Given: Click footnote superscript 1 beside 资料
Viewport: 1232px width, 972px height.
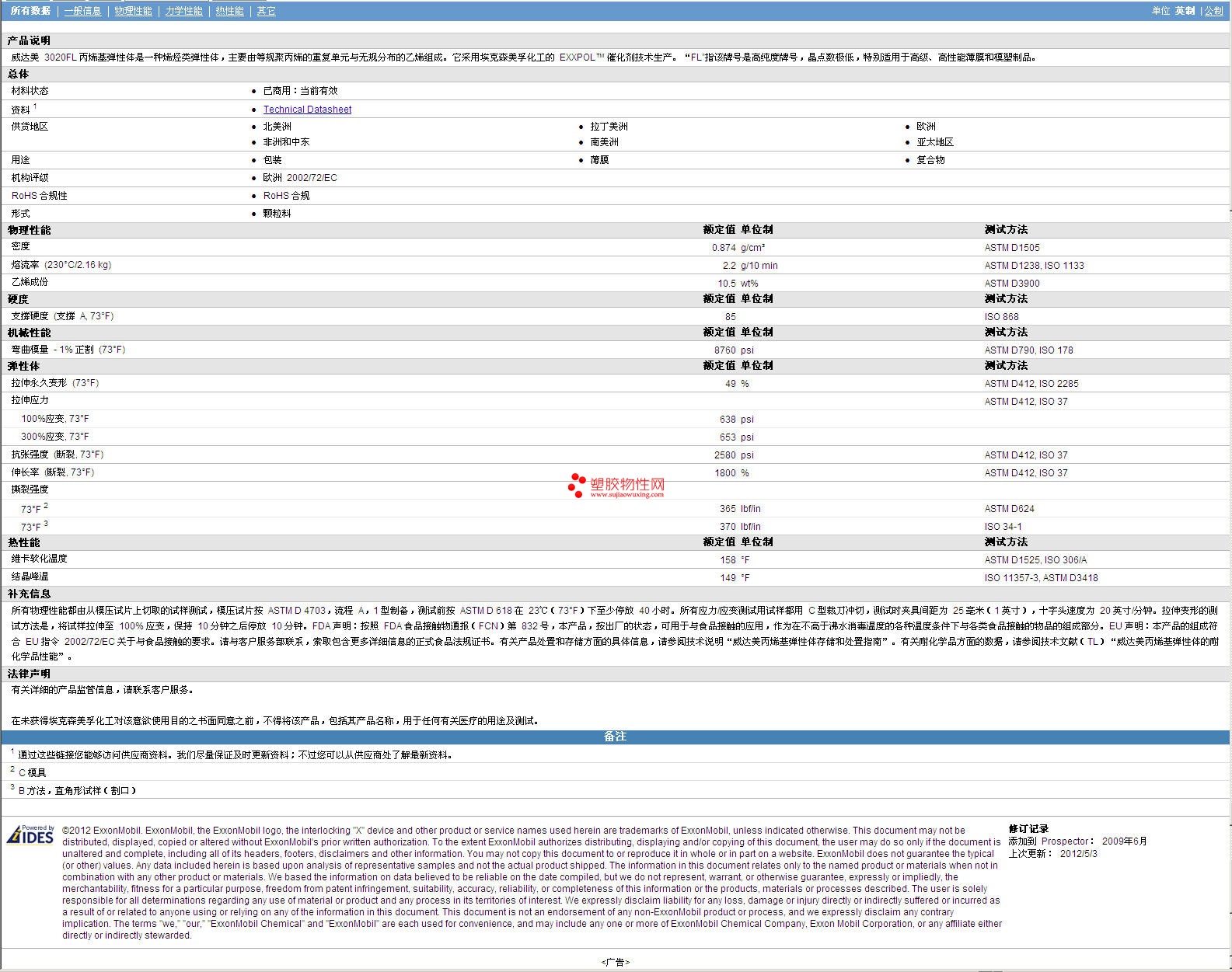Looking at the screenshot, I should (x=35, y=106).
